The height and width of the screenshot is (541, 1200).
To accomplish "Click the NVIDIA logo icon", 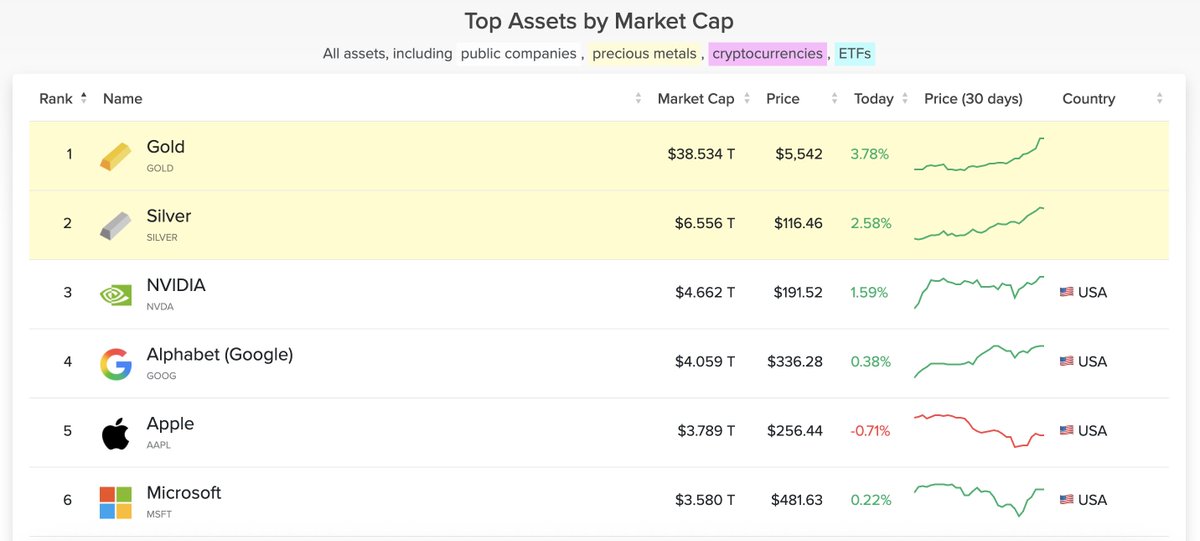I will (x=116, y=294).
